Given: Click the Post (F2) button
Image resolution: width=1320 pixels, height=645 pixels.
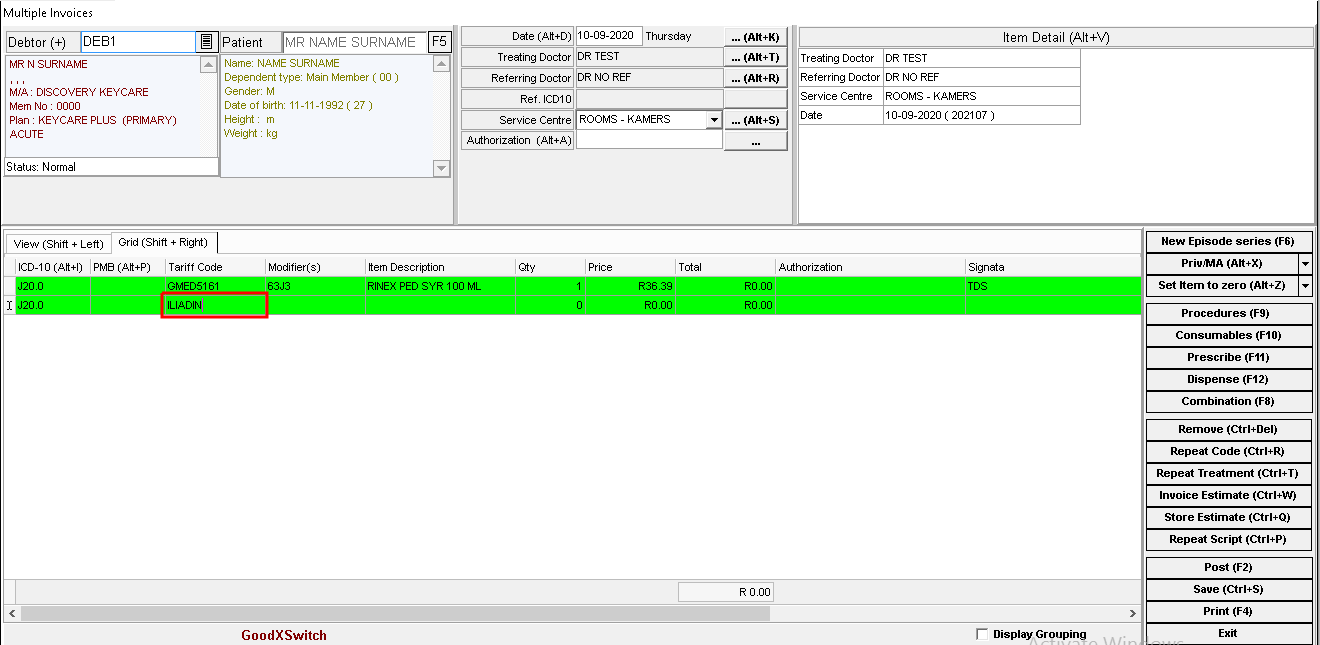Looking at the screenshot, I should [x=1228, y=567].
